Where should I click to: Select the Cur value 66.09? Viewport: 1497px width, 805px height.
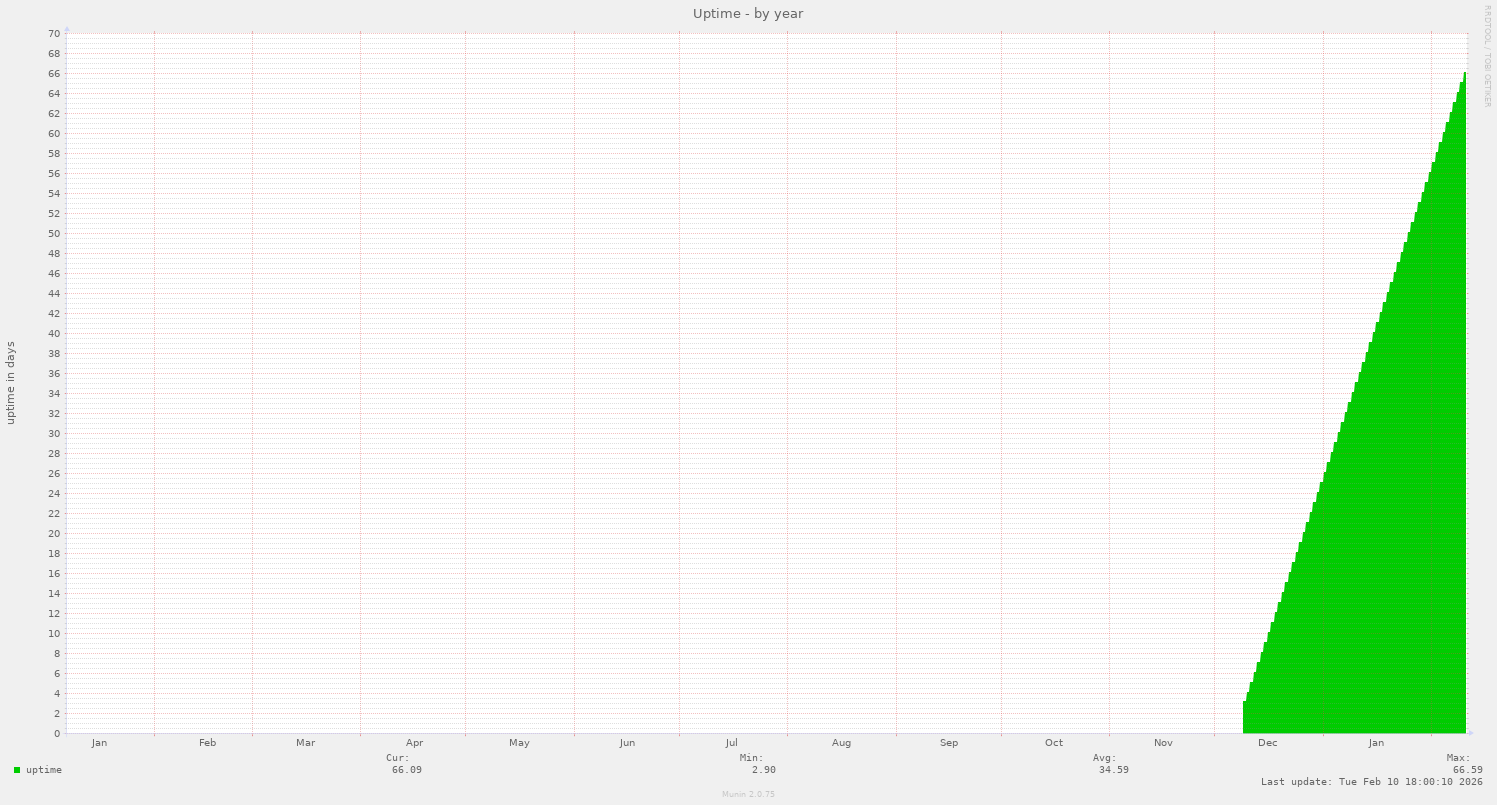tap(404, 770)
